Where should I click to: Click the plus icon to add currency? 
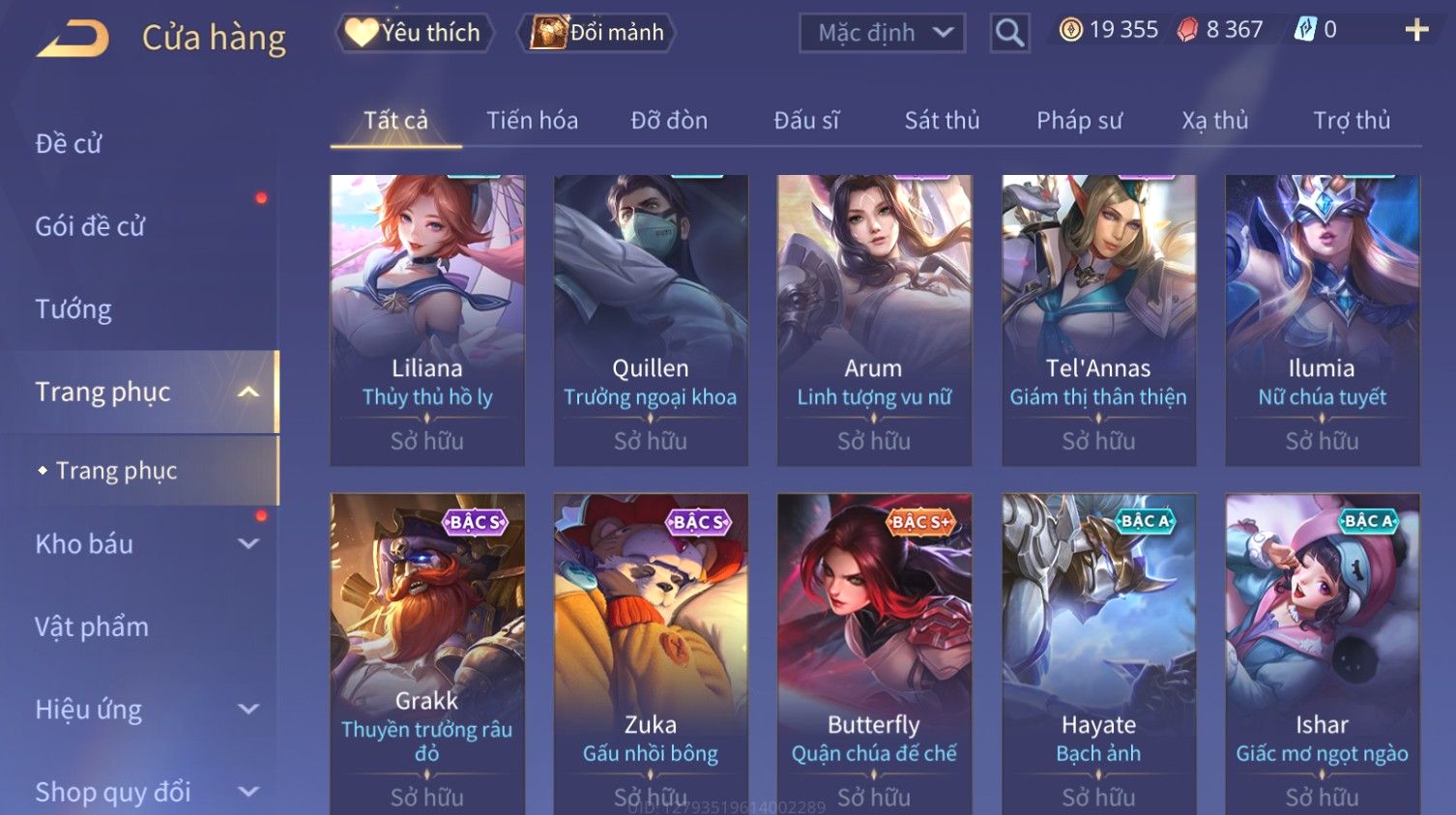(1416, 30)
